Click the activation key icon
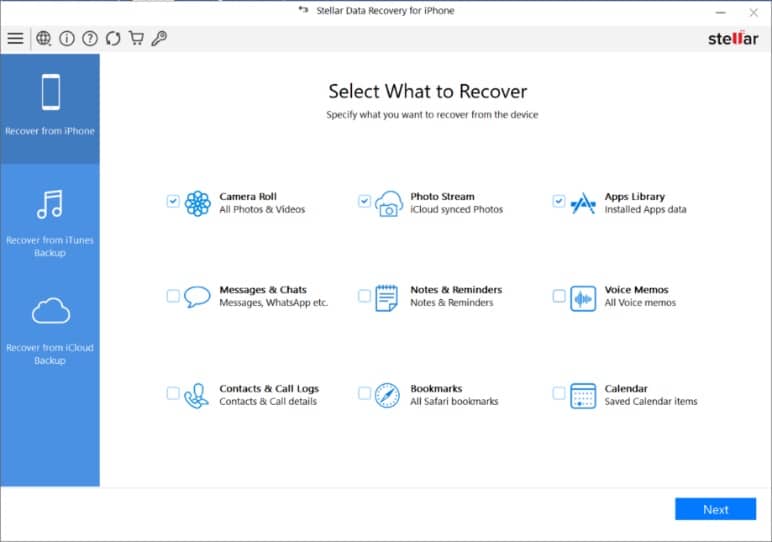 [x=159, y=38]
